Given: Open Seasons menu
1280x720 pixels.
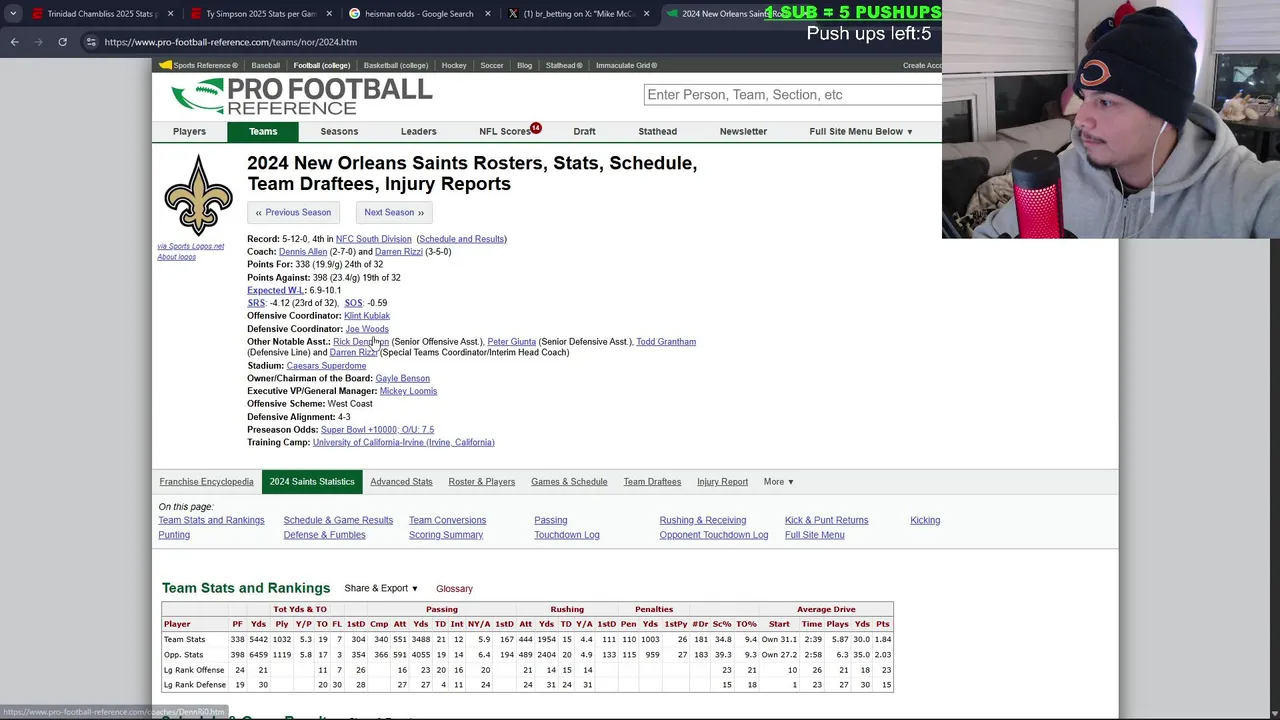Looking at the screenshot, I should pos(339,131).
